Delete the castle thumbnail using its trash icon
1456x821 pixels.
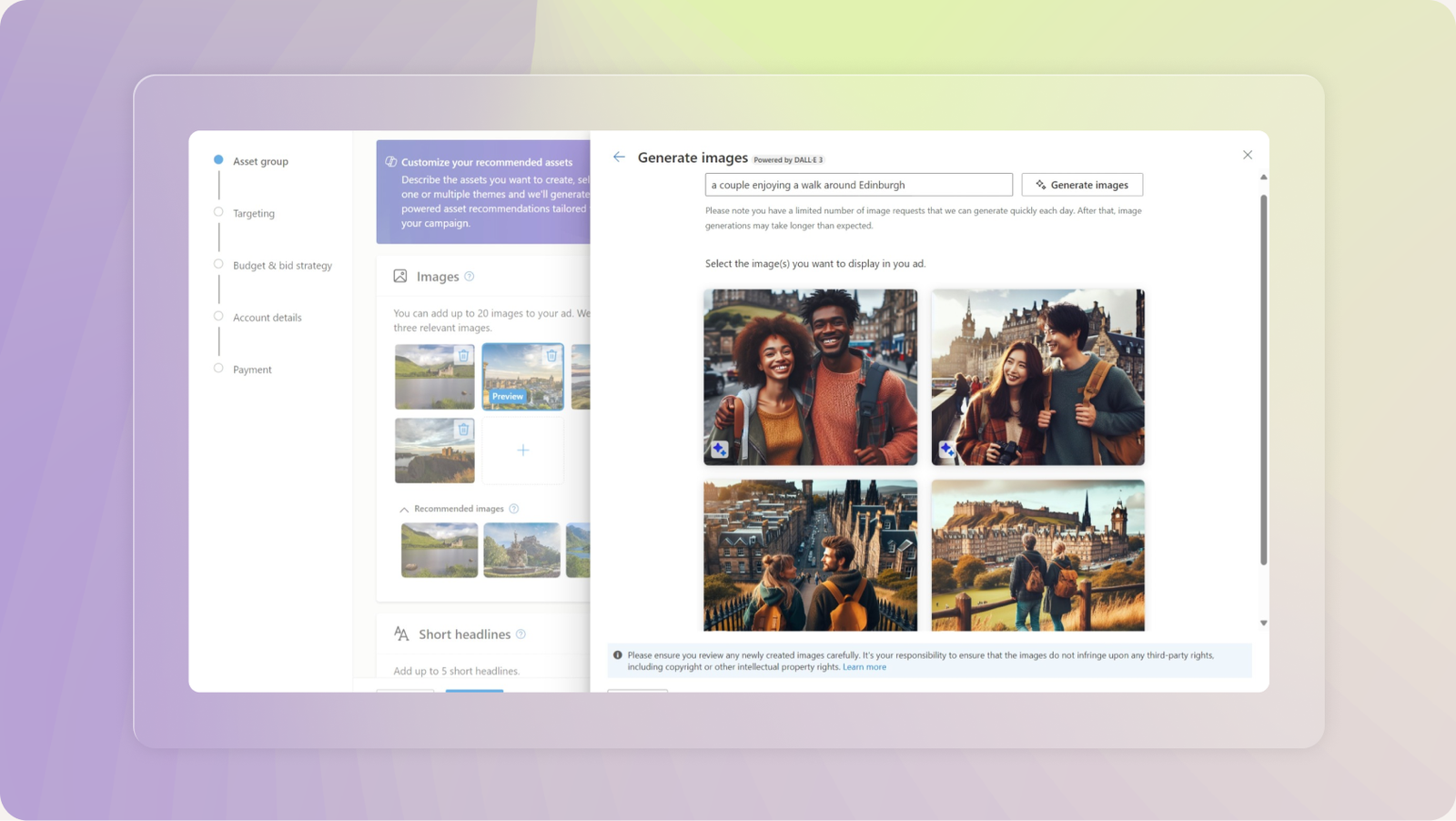[464, 428]
